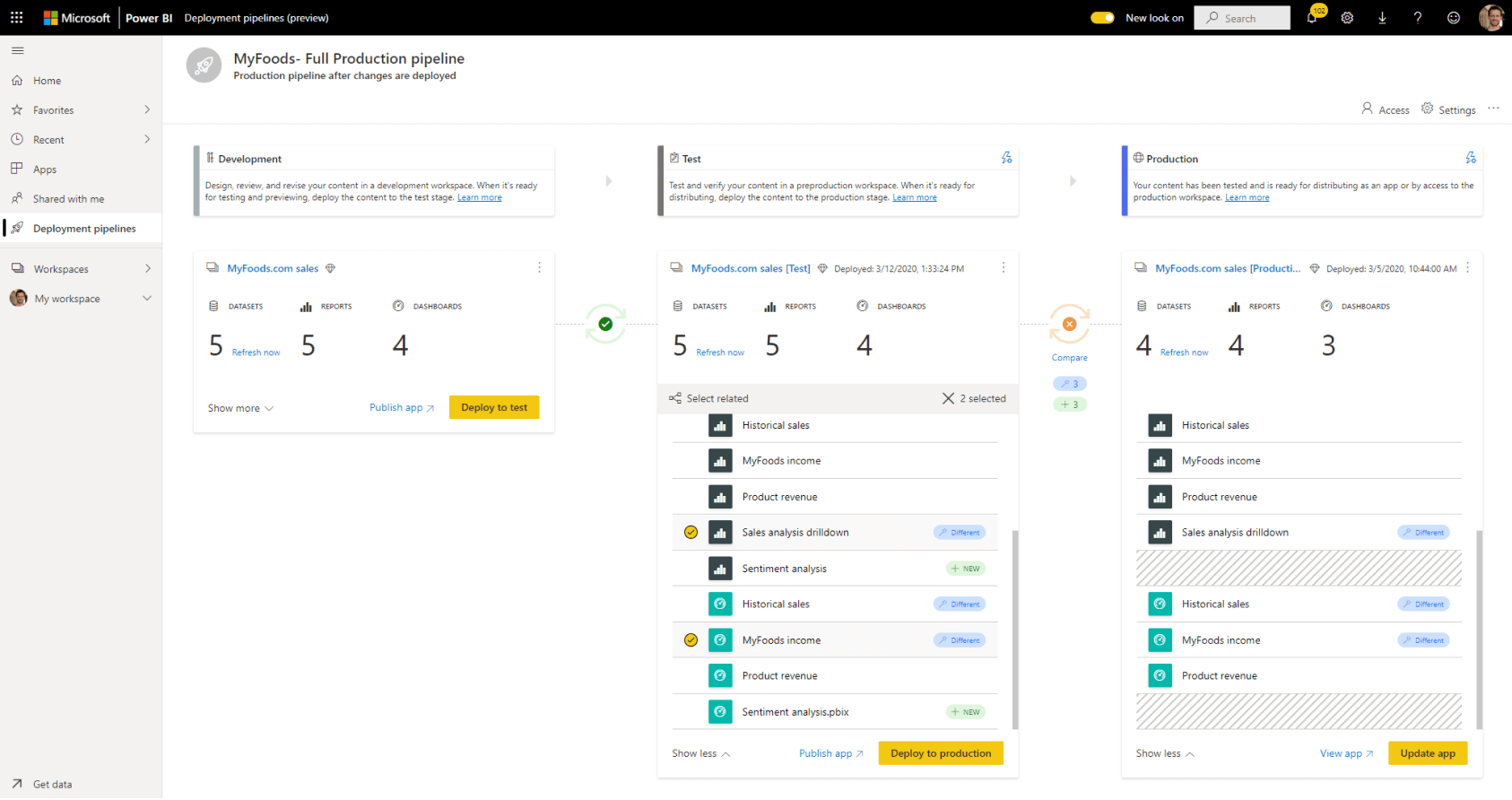Viewport: 1512px width, 800px height.
Task: Open Shared with me
Action: tap(68, 199)
